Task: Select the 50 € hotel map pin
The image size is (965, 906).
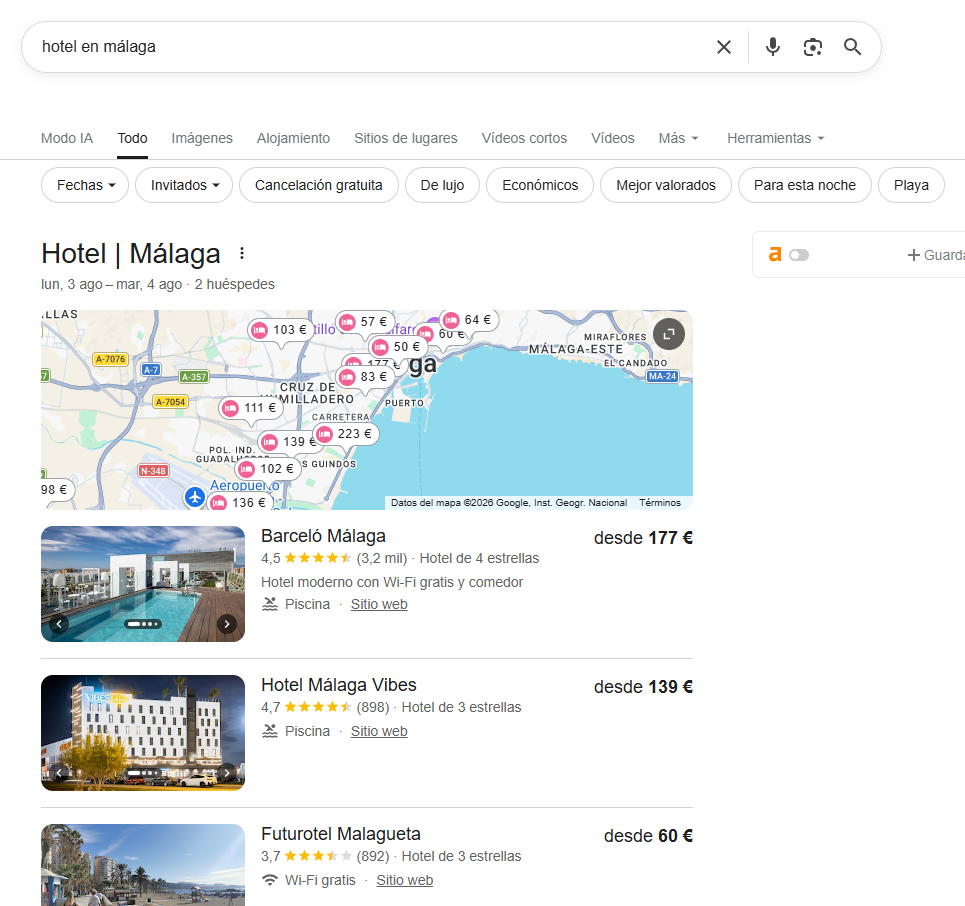Action: [x=398, y=347]
